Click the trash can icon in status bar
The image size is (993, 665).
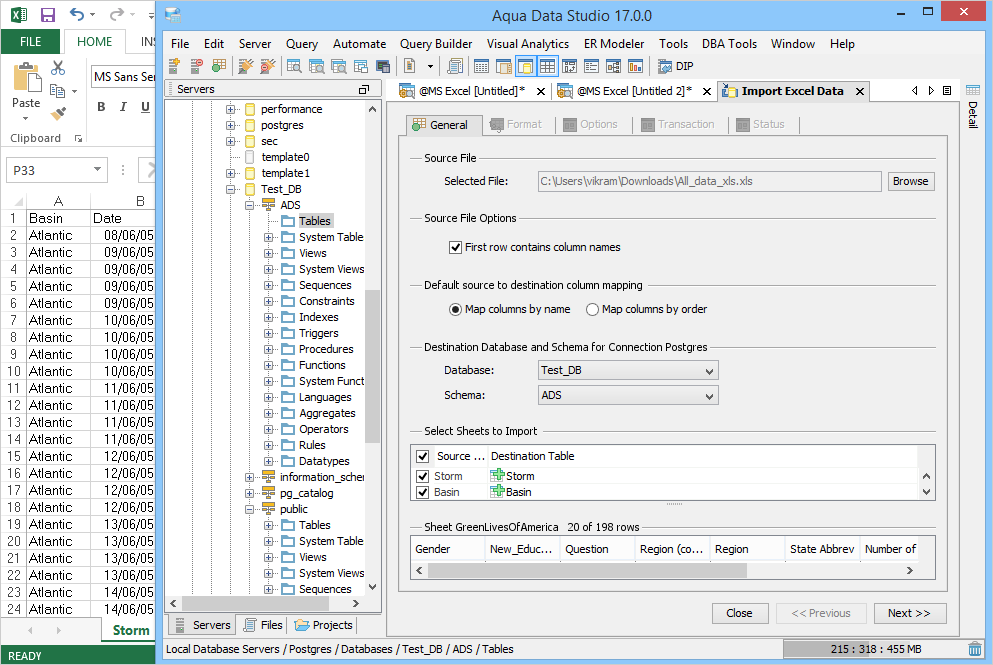click(x=975, y=649)
